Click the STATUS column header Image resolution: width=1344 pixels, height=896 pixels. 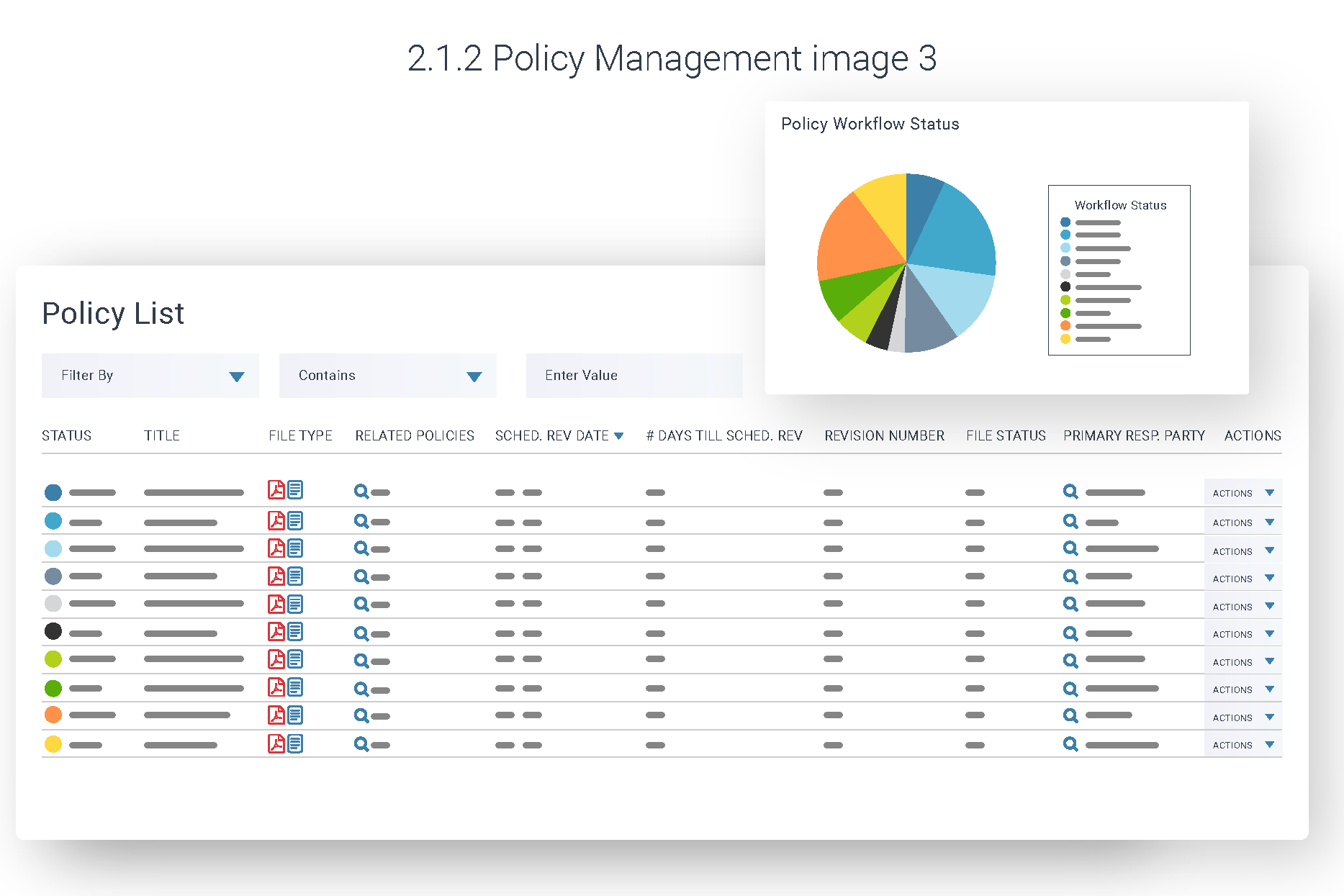click(x=66, y=435)
